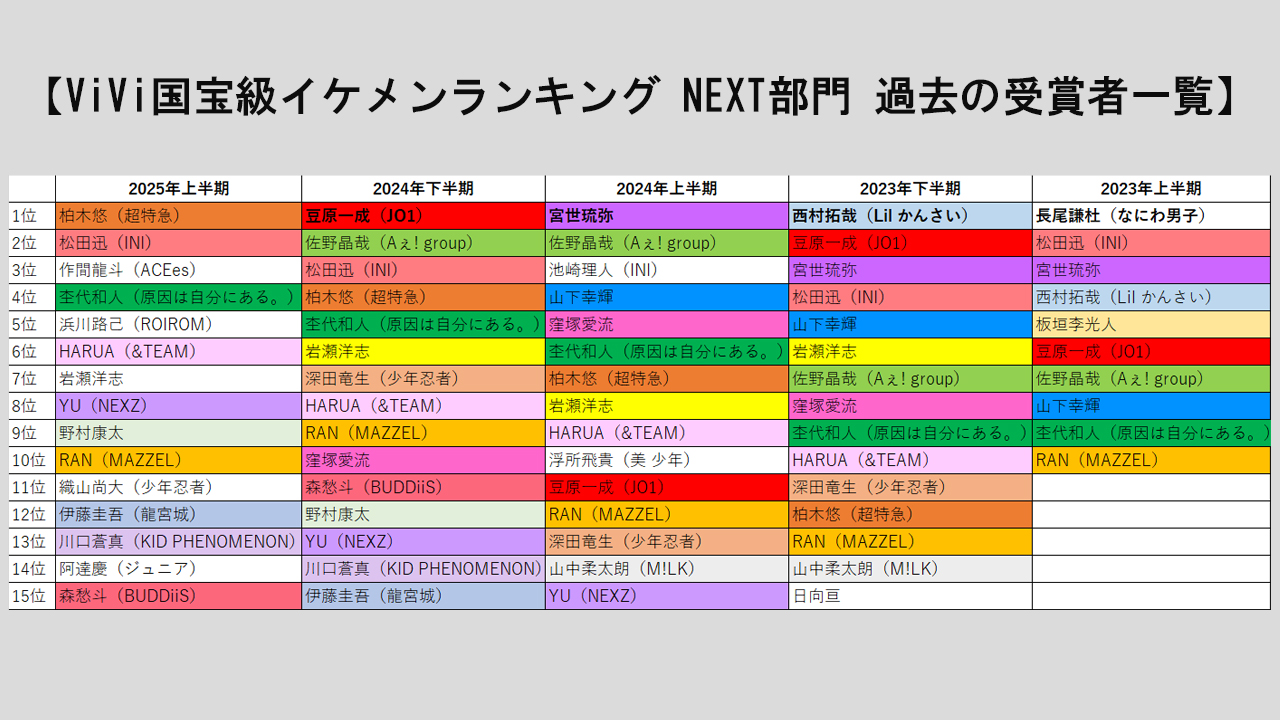This screenshot has width=1280, height=720.
Task: Select 板垣李光人 cell
Action: tap(1151, 324)
